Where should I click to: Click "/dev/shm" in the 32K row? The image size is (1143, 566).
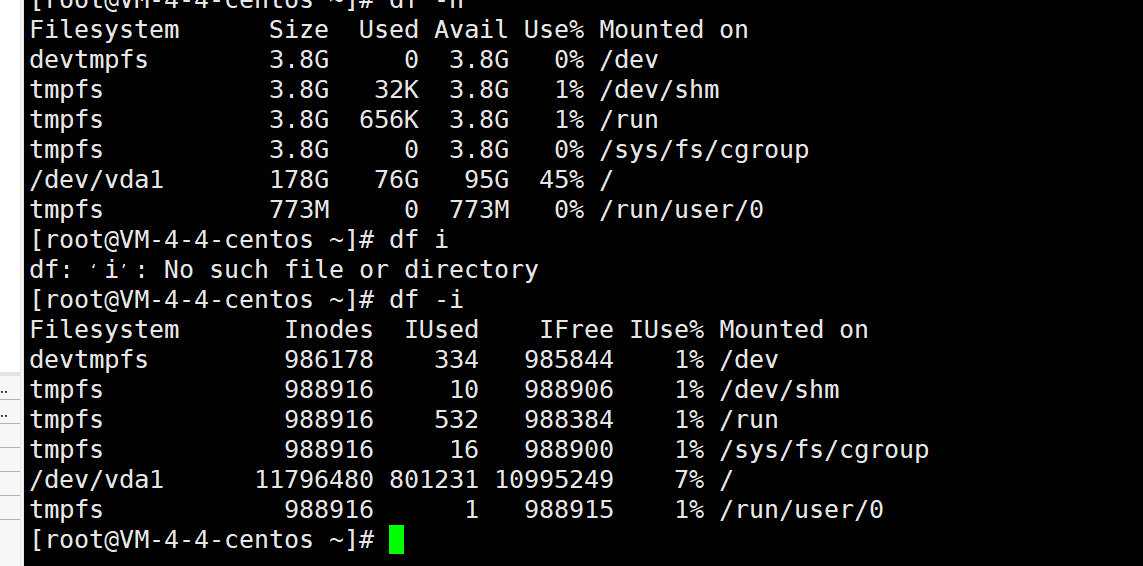click(x=659, y=90)
